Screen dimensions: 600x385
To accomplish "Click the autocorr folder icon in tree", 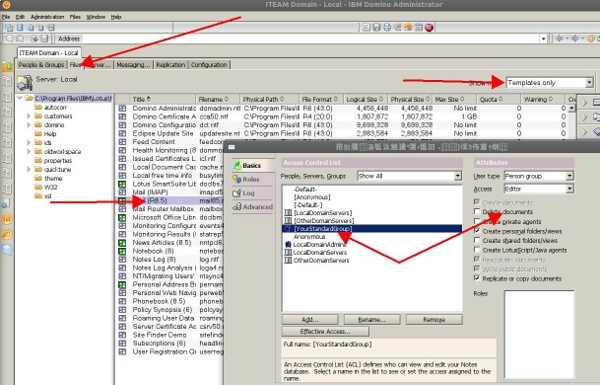I will pyautogui.click(x=38, y=107).
